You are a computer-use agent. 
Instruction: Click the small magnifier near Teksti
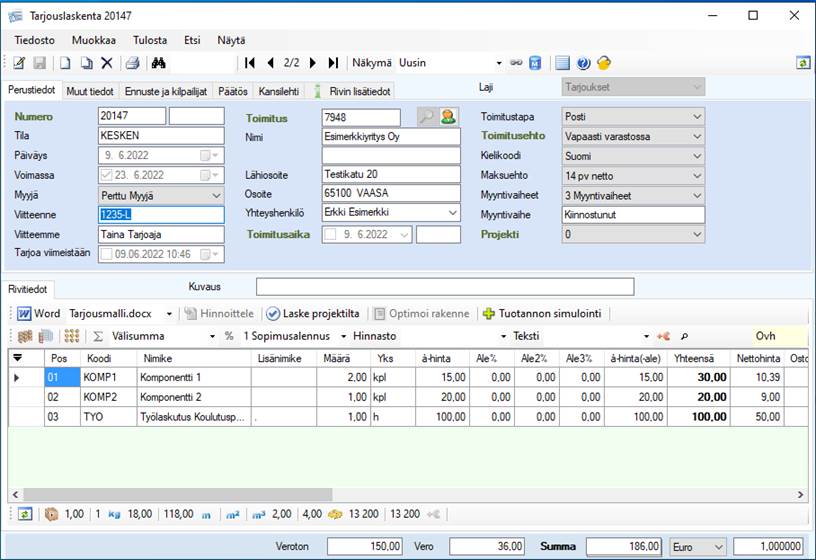684,337
